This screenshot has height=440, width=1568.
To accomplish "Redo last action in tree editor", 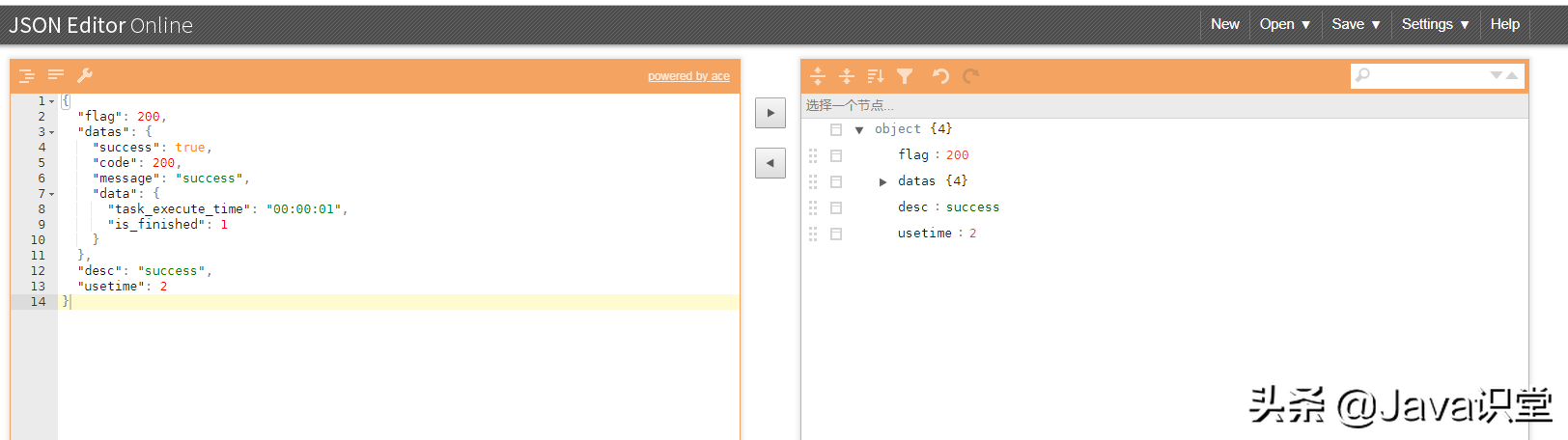I will pyautogui.click(x=970, y=76).
